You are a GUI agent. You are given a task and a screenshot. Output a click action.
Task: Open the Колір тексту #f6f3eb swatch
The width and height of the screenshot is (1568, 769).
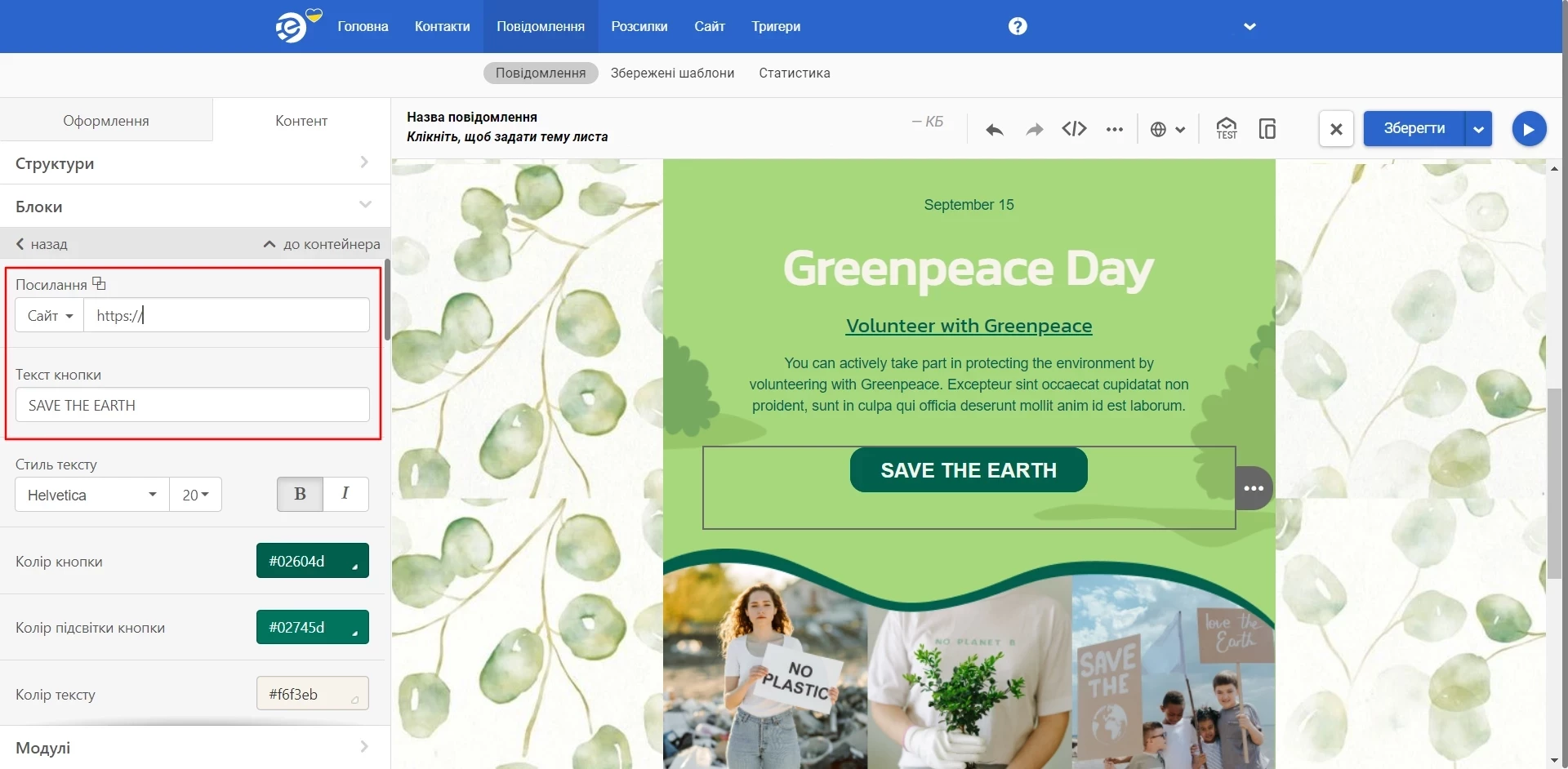[x=313, y=694]
